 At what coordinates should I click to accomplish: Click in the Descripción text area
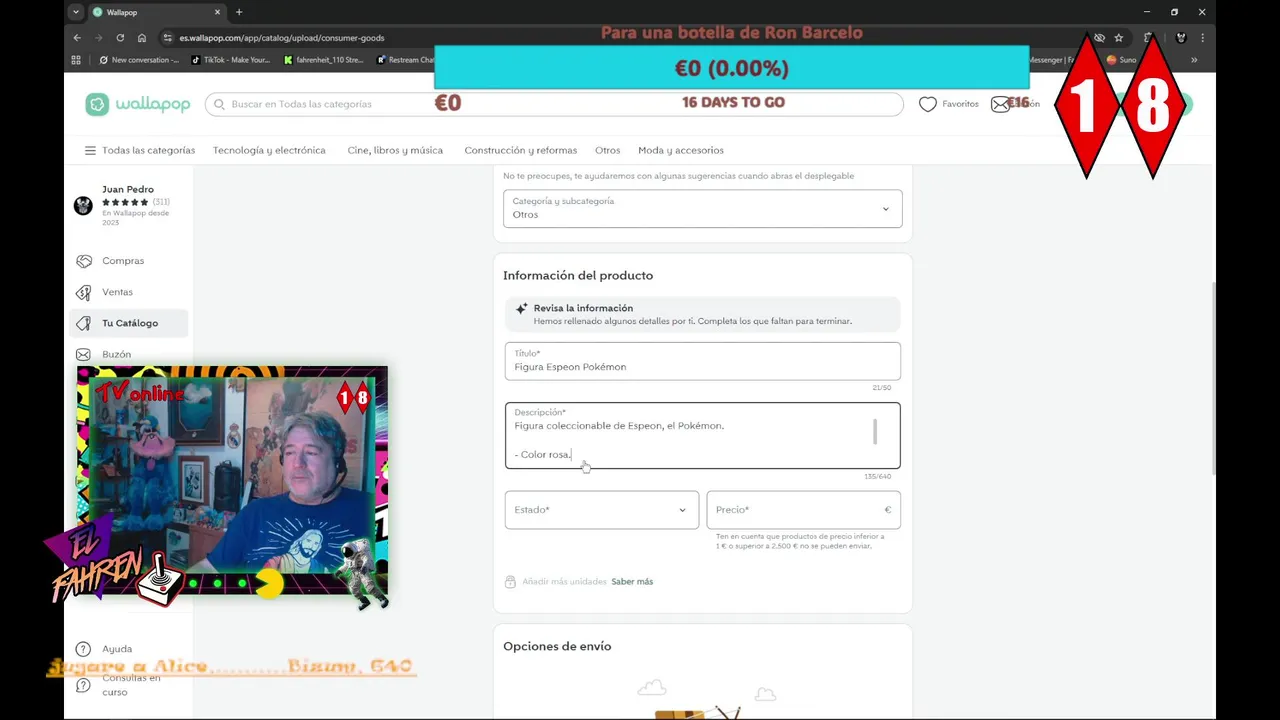point(702,436)
